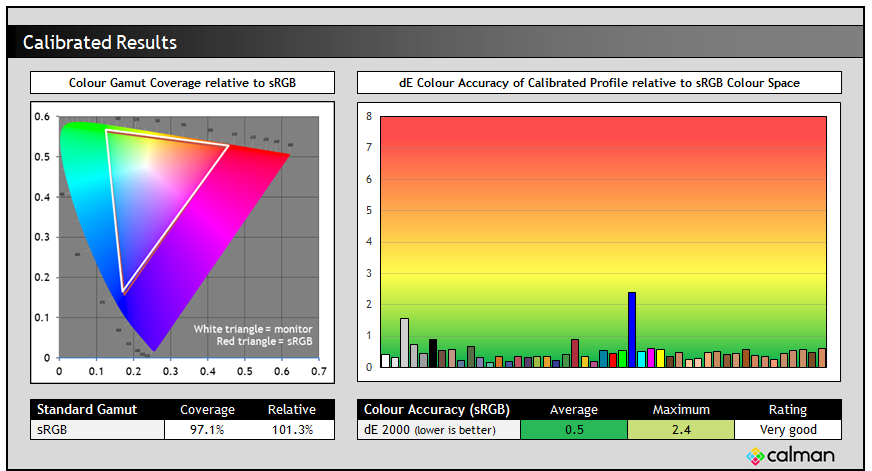Viewport: 872px width, 471px height.
Task: Click the 'Very good' rating cell
Action: click(x=787, y=430)
